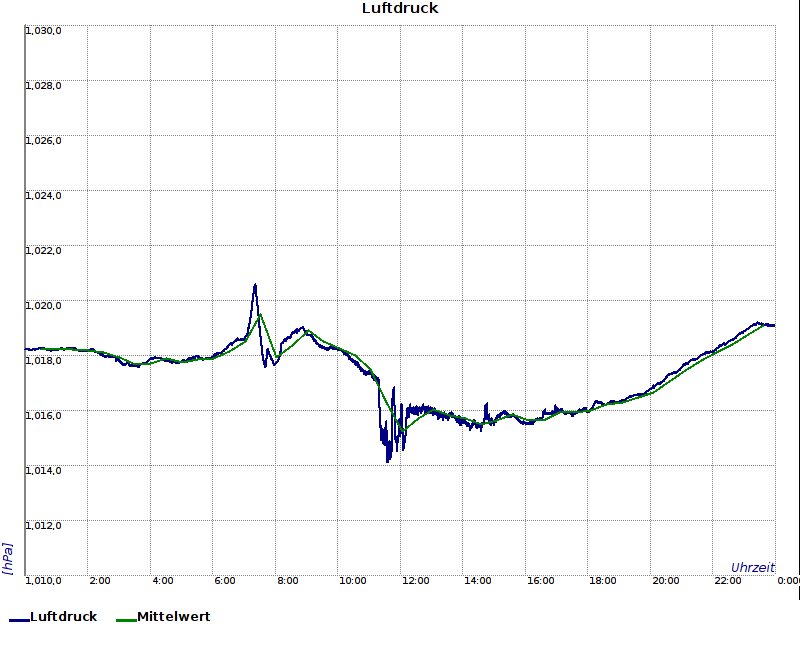
Task: Click the 1,010,0 y-axis label
Action: point(43,581)
